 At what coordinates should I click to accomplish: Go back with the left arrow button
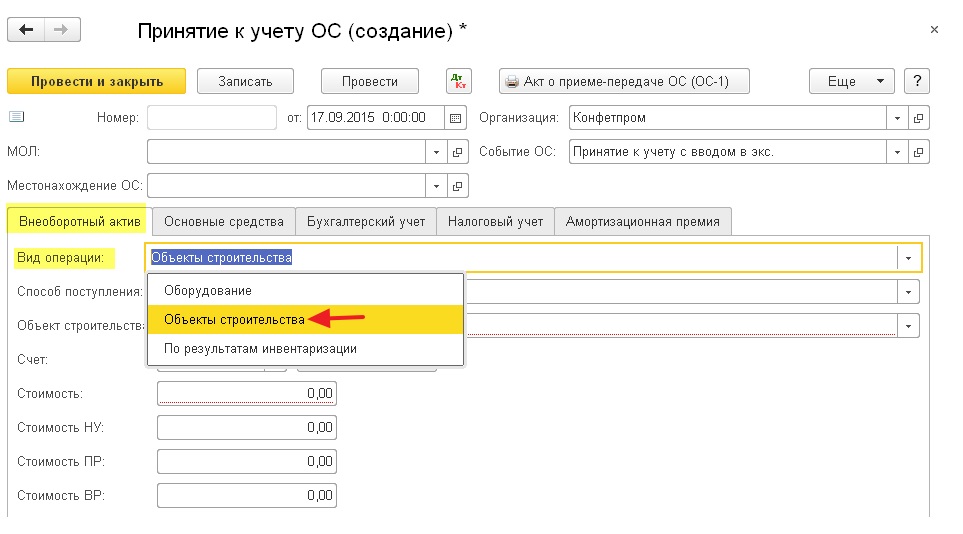[x=26, y=29]
